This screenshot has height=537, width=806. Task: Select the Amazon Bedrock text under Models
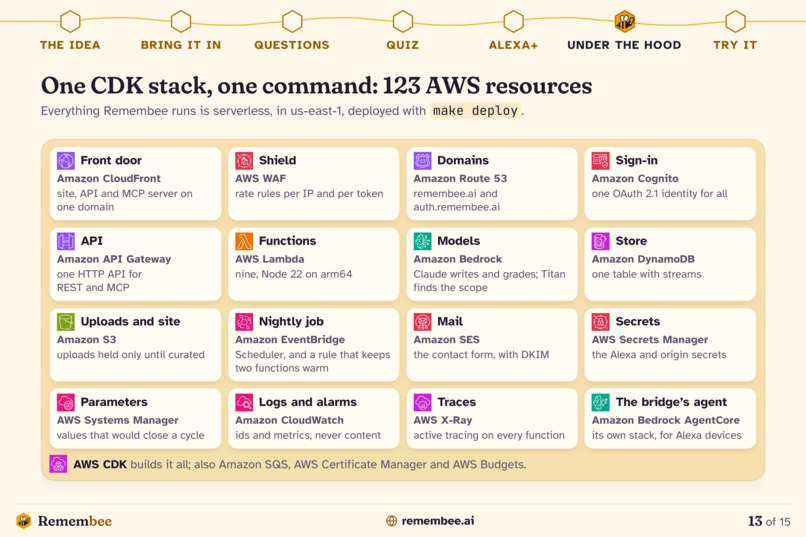click(x=457, y=259)
